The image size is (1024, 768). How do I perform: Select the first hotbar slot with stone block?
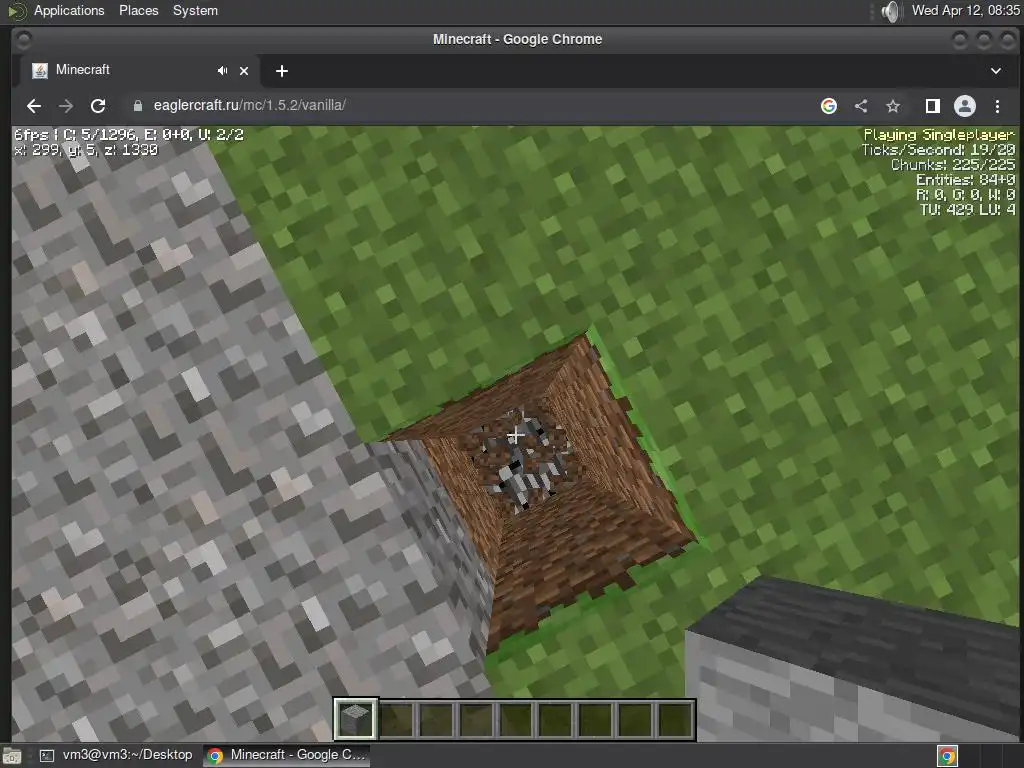click(355, 719)
